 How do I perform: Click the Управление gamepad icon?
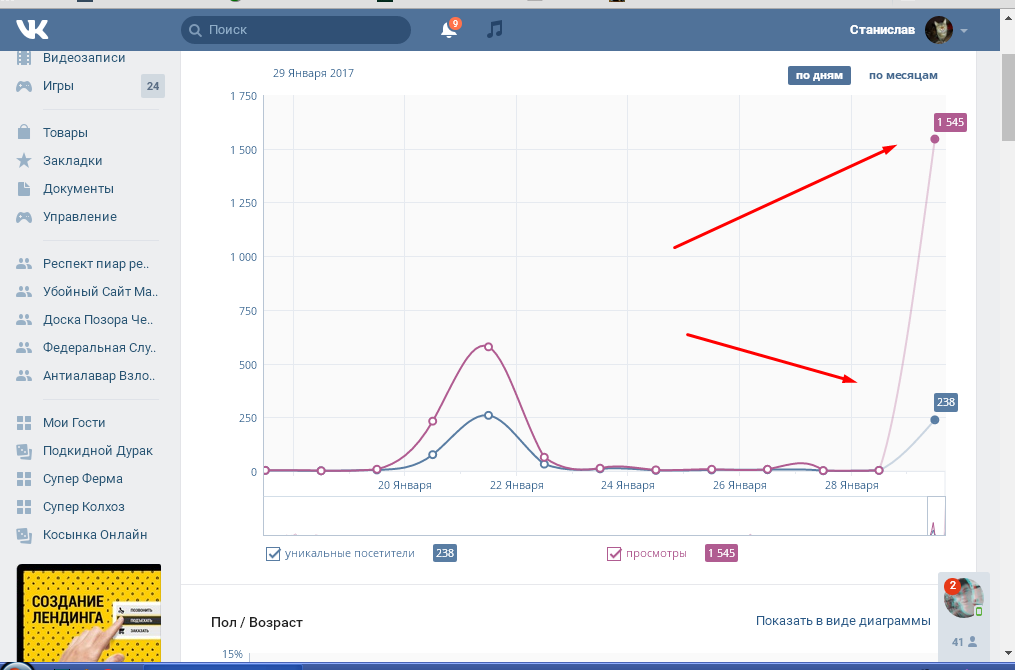[24, 217]
